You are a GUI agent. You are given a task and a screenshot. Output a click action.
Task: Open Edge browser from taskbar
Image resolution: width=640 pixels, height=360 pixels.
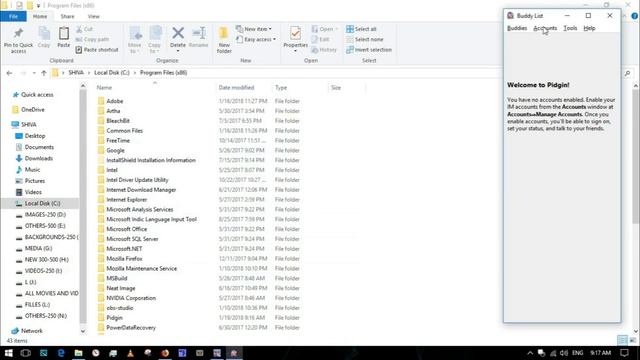click(61, 353)
